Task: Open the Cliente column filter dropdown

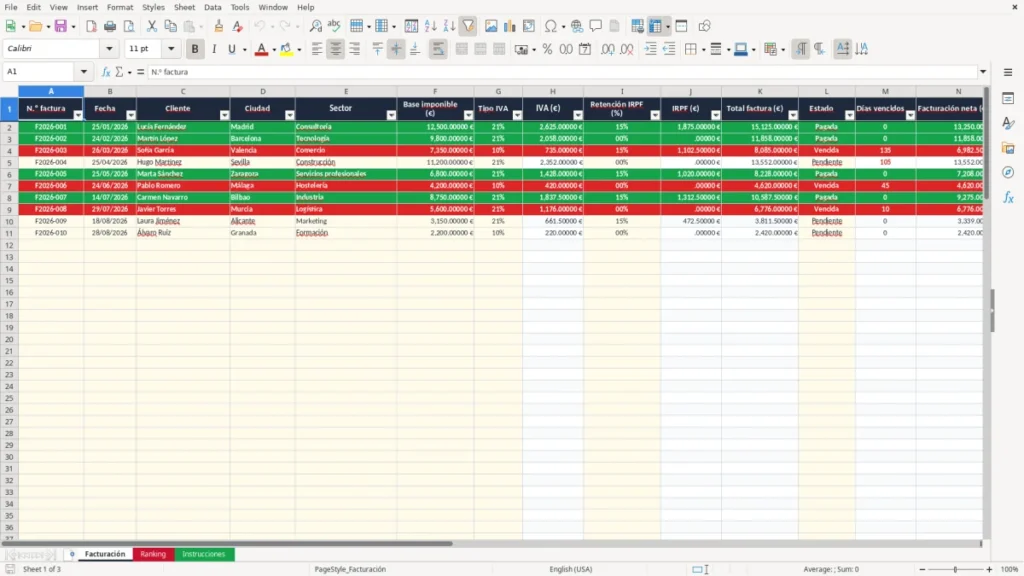Action: click(224, 115)
